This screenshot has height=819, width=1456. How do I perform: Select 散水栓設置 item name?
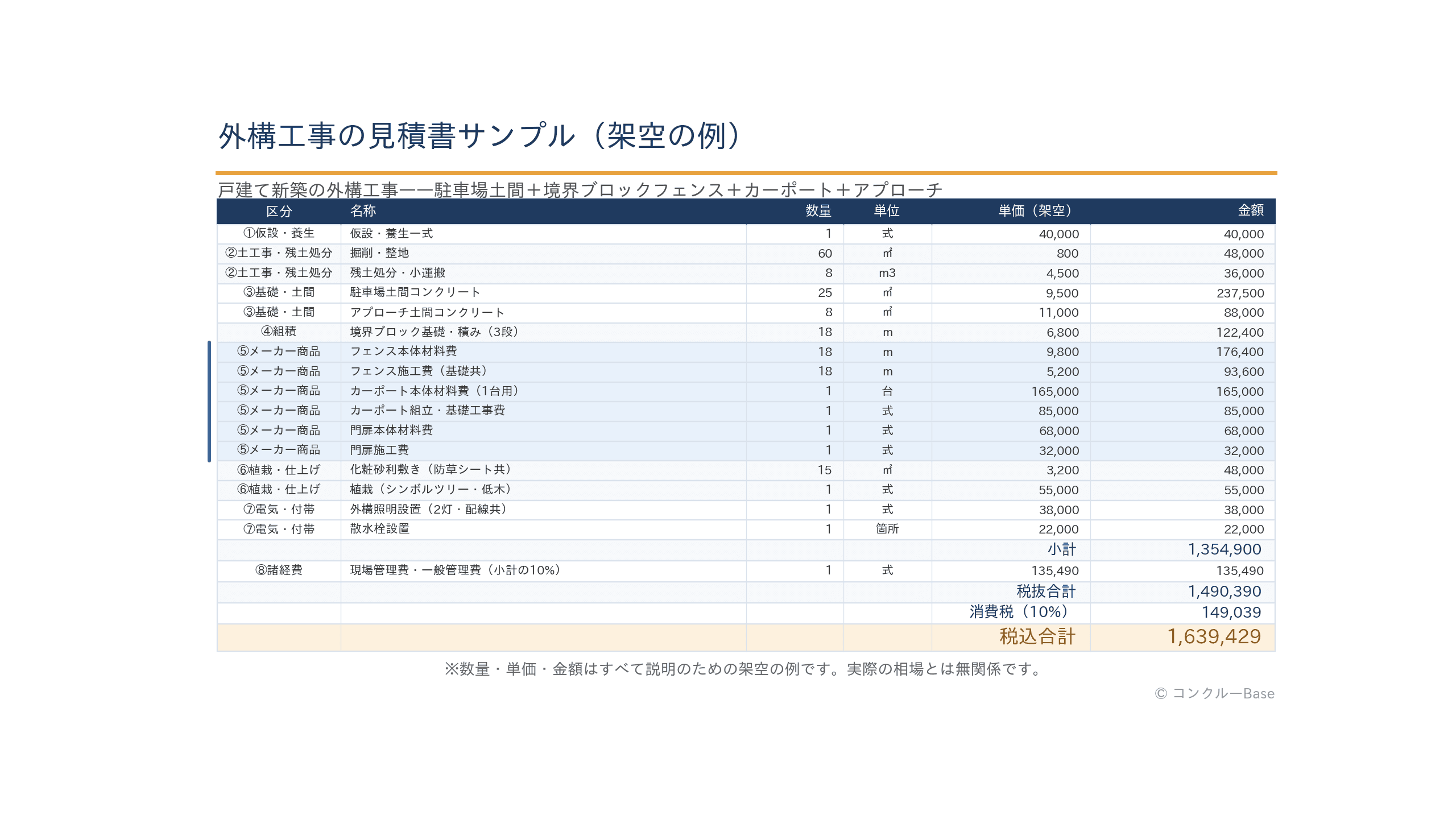pyautogui.click(x=544, y=529)
